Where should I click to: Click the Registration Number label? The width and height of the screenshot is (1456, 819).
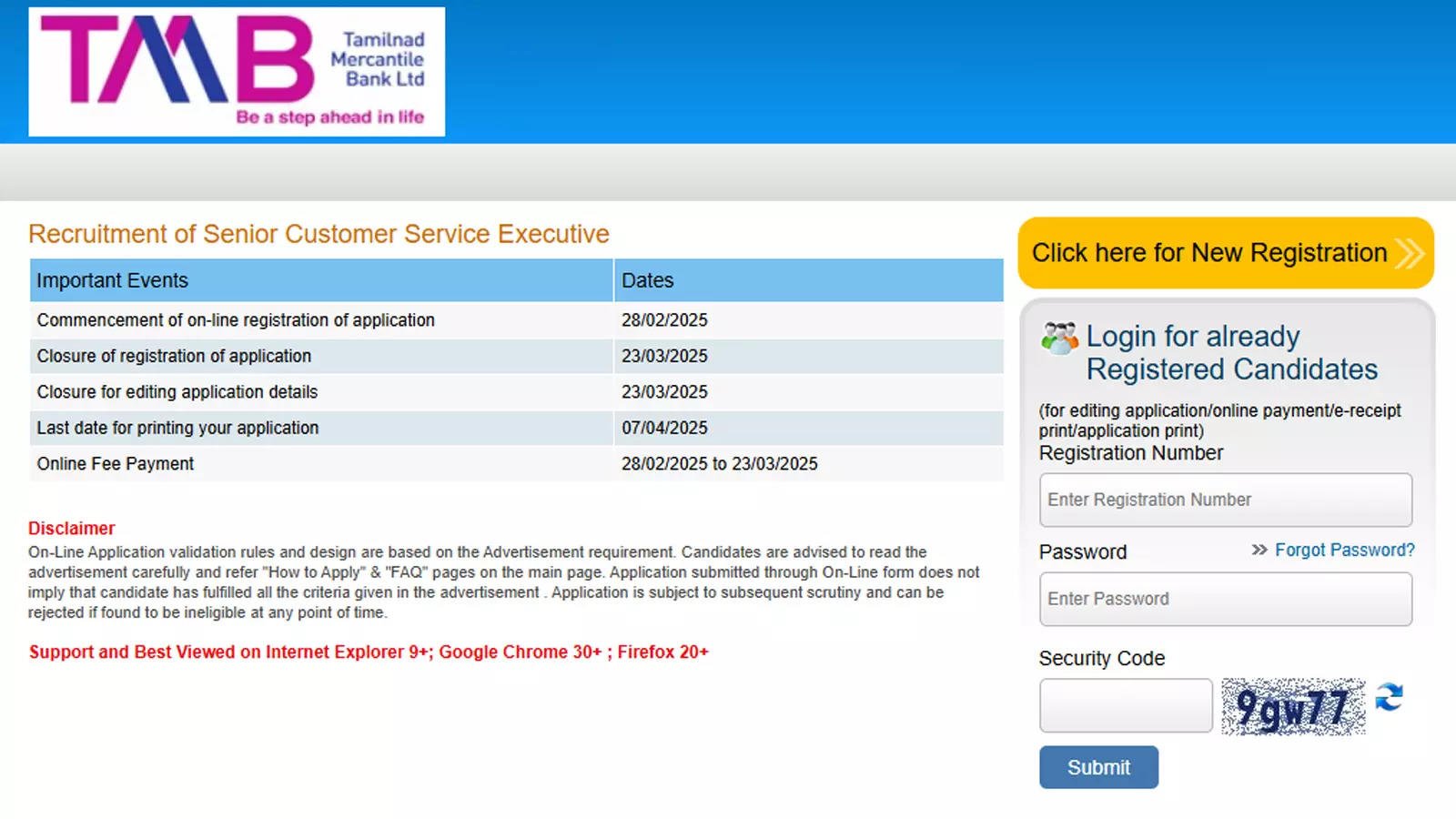[x=1131, y=453]
